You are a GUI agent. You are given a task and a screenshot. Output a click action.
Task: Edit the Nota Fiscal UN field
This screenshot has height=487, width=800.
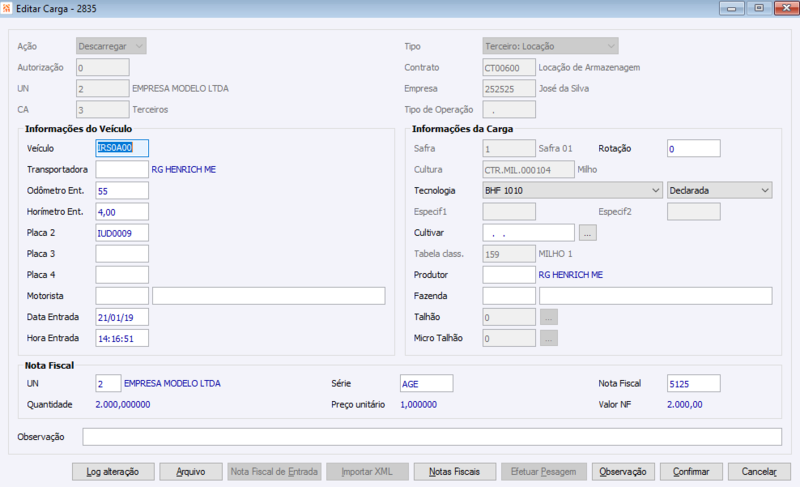[108, 383]
